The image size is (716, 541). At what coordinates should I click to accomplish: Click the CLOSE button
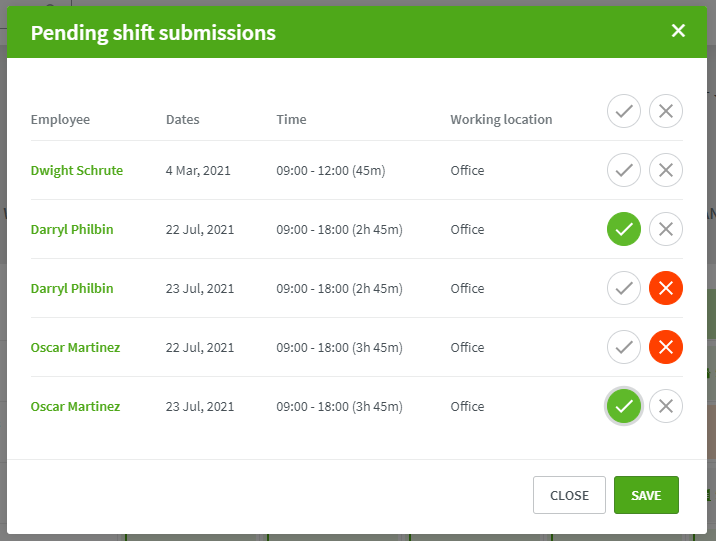coord(569,495)
